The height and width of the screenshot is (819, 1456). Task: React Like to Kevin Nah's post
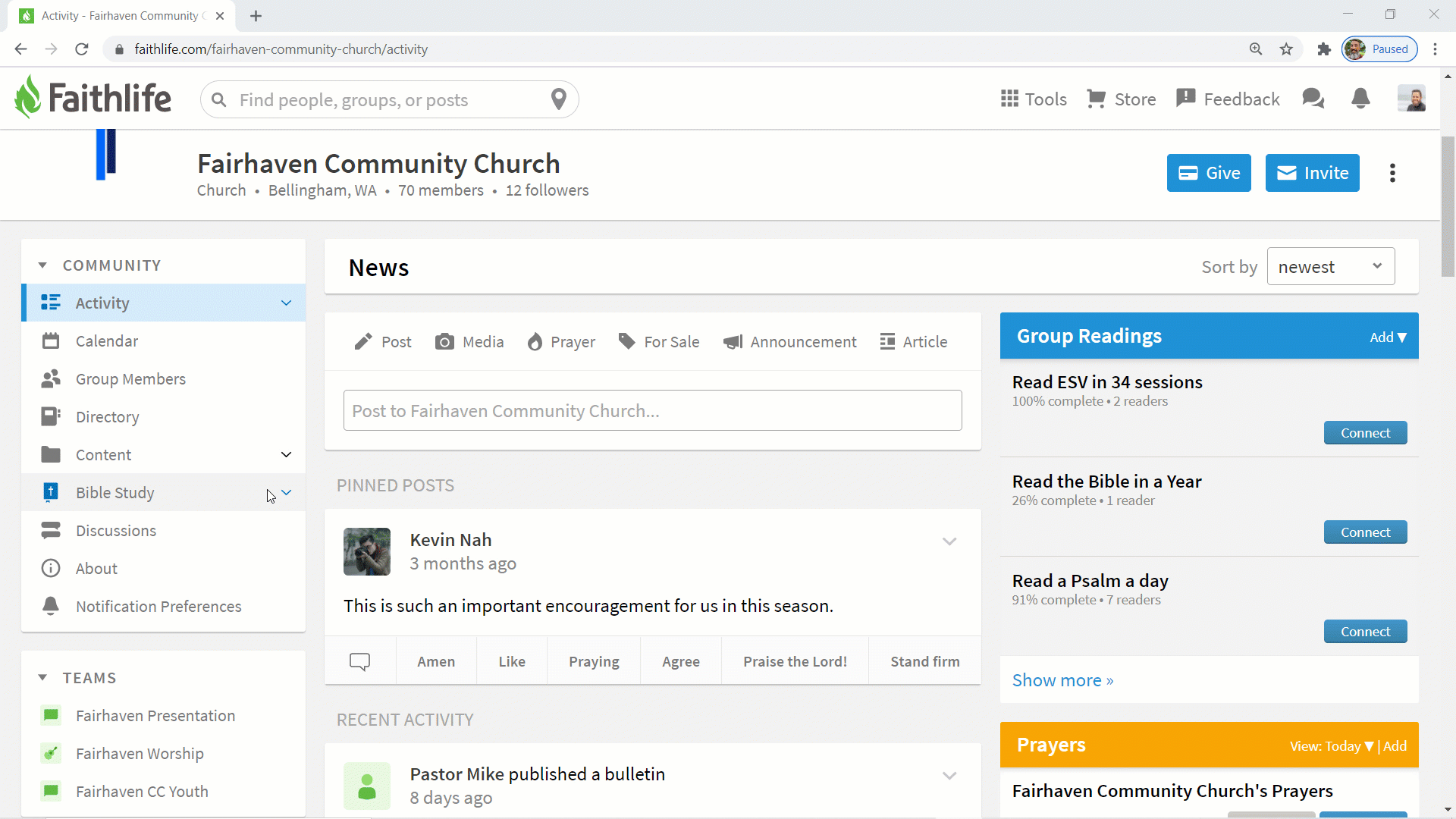coord(512,661)
